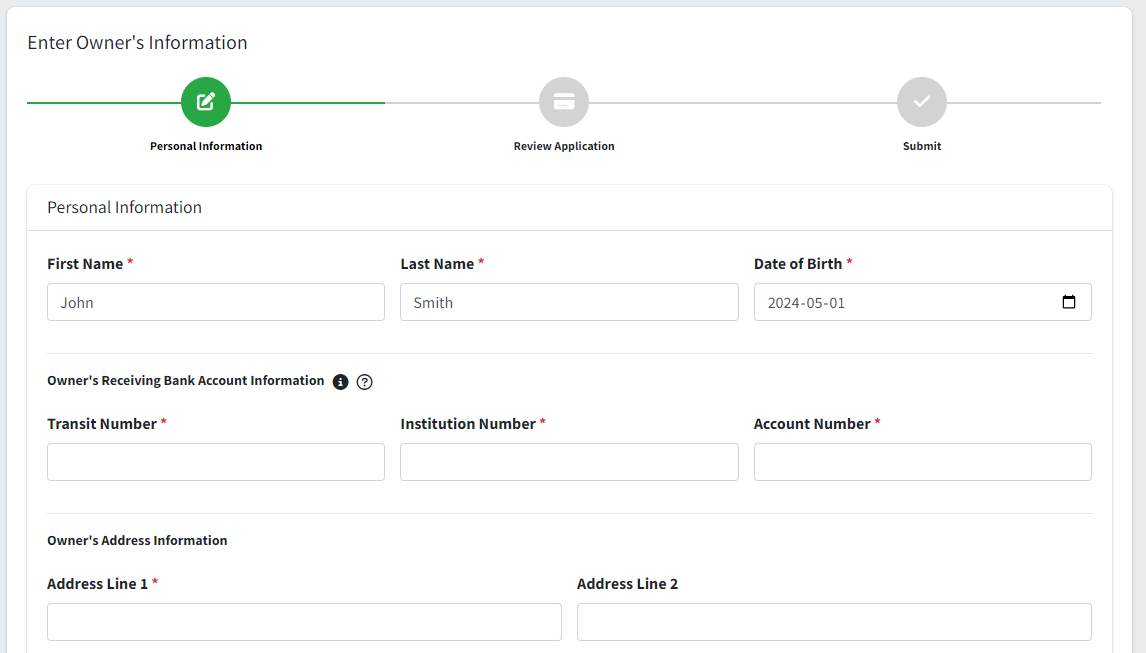
Task: Click the Submit step checkmark icon
Action: click(x=922, y=102)
